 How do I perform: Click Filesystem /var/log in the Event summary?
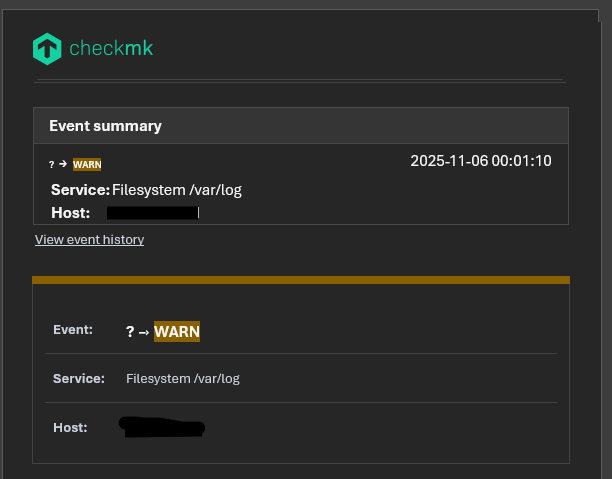(x=177, y=190)
